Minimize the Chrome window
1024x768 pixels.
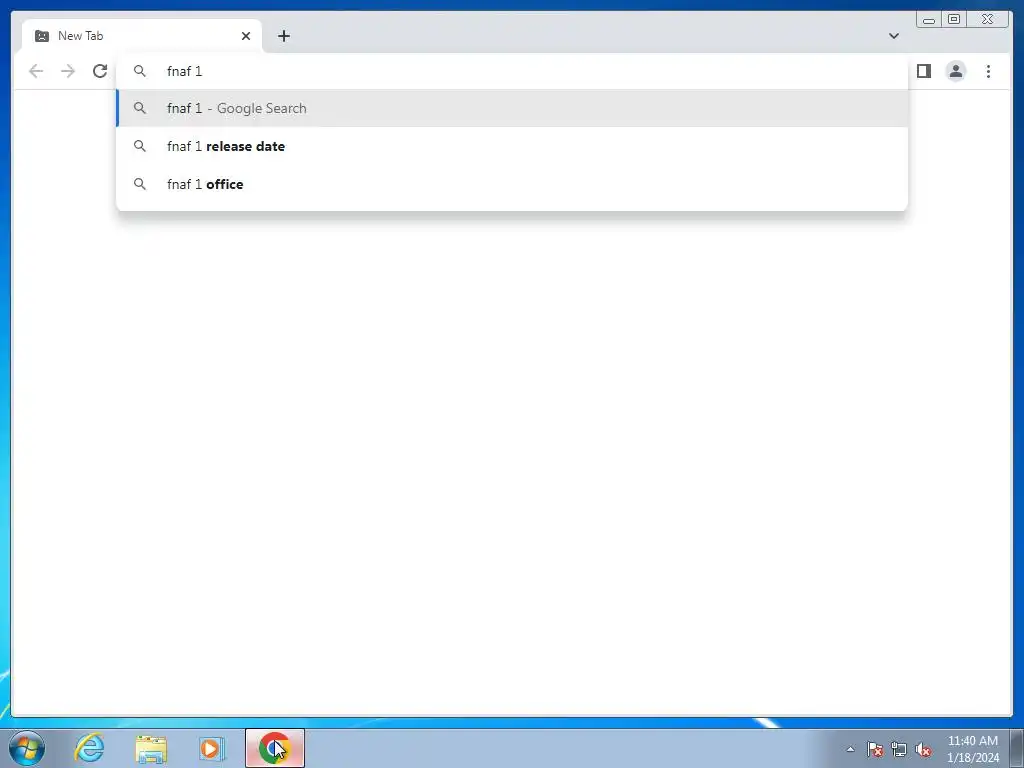tap(929, 20)
